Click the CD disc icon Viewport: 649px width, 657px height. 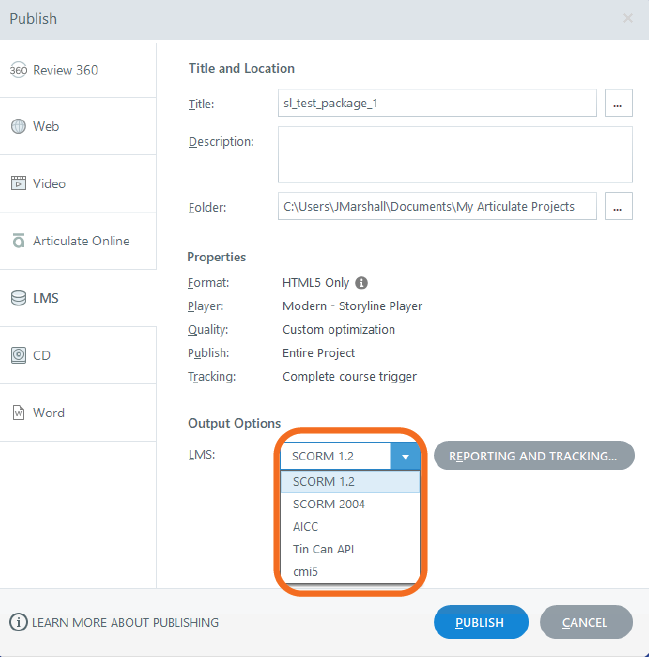[18, 355]
